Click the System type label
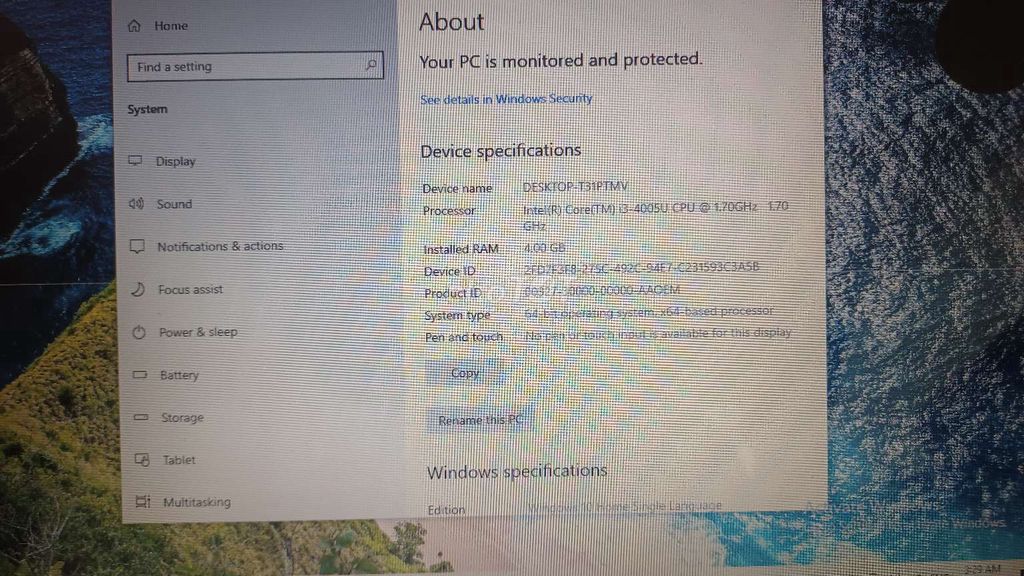The image size is (1024, 576). click(x=457, y=315)
